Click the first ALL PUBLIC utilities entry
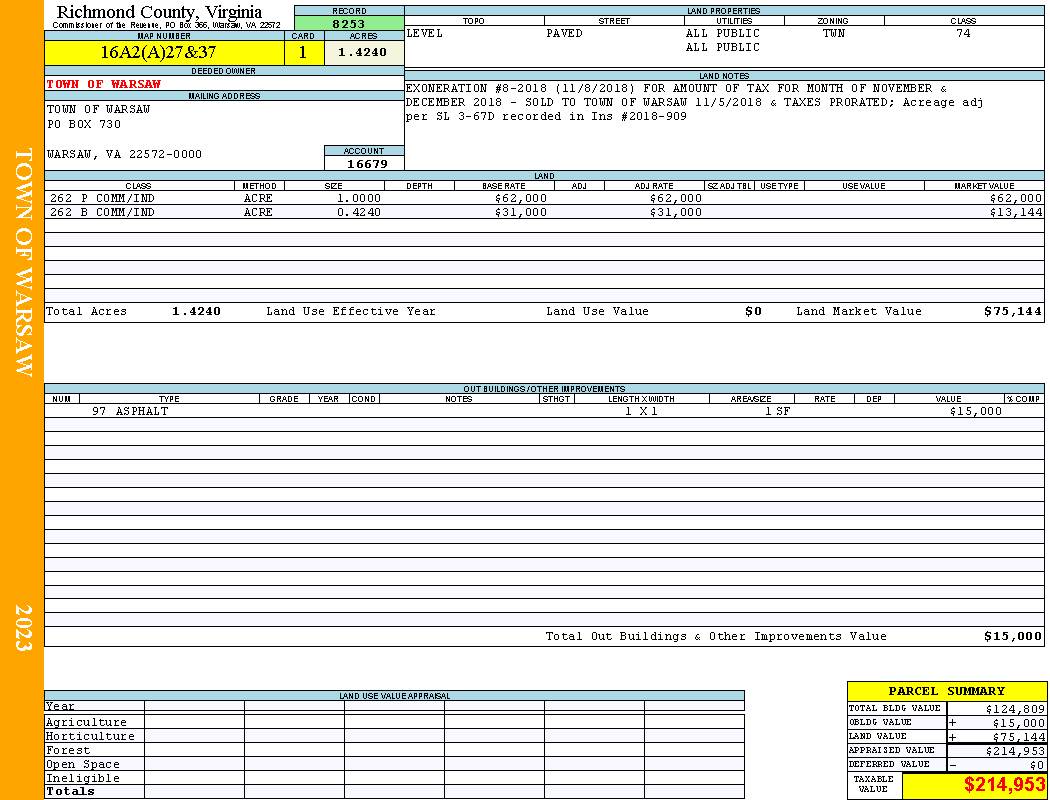This screenshot has height=800, width=1050. pos(723,33)
